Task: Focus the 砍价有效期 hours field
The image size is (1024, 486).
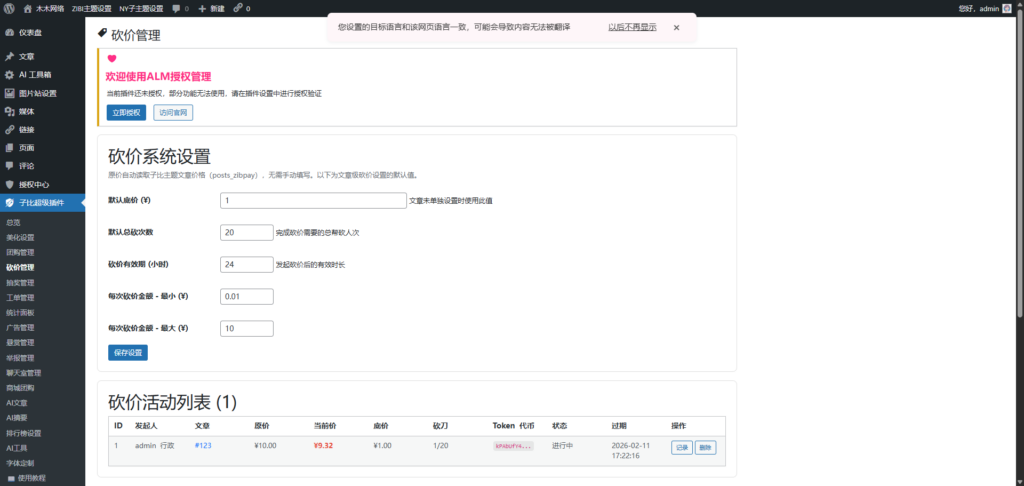Action: click(x=246, y=264)
